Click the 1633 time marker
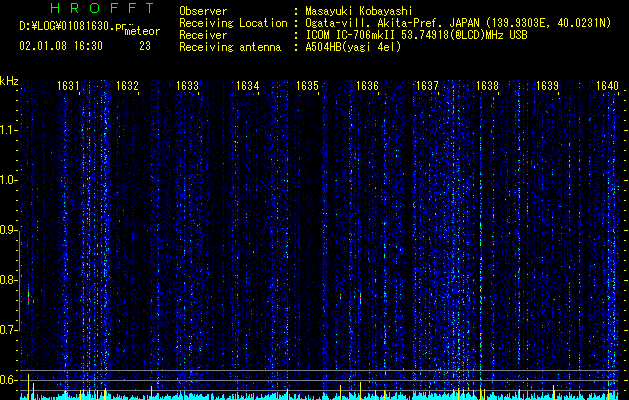Image resolution: width=629 pixels, height=400 pixels. tap(187, 86)
